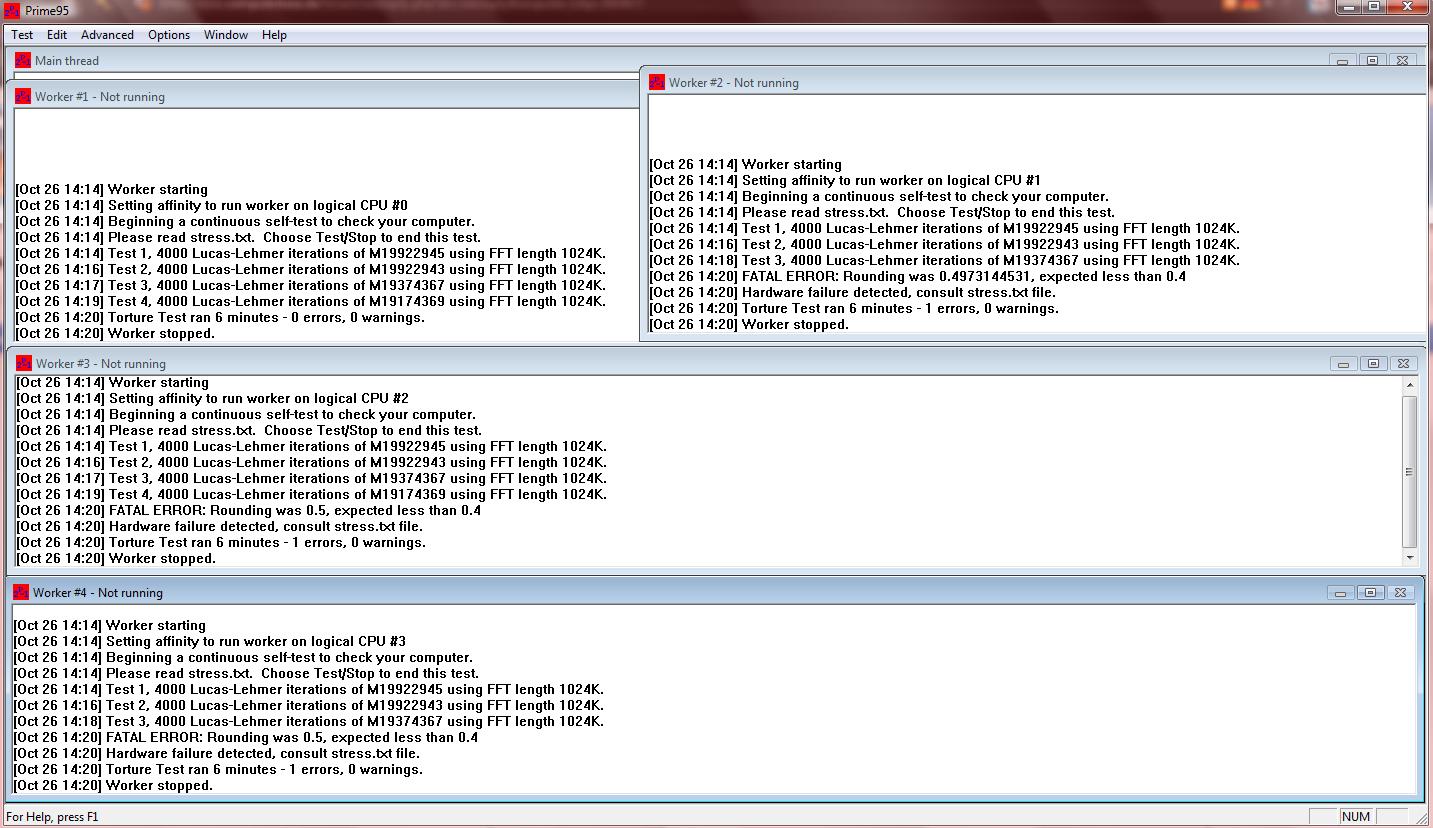The image size is (1433, 828).
Task: Close the Main thread child window
Action: [x=1403, y=61]
